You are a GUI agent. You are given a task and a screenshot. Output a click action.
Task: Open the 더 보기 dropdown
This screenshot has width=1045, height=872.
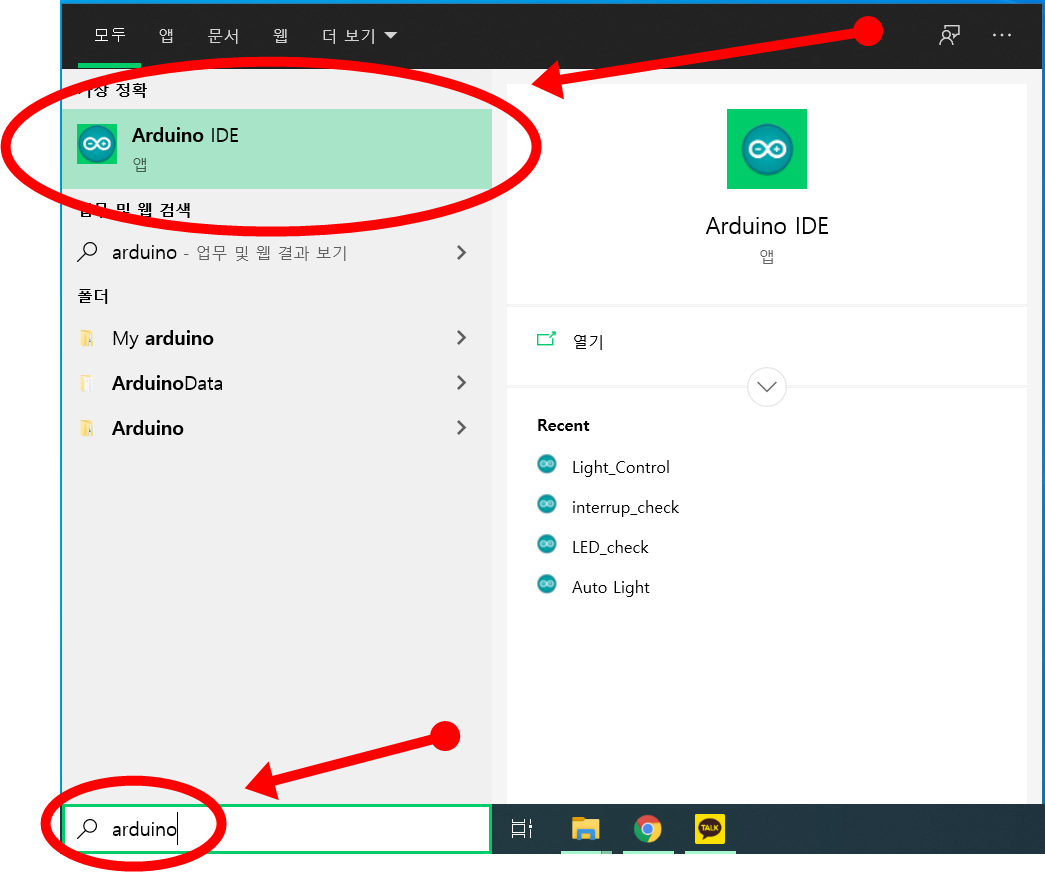tap(360, 35)
